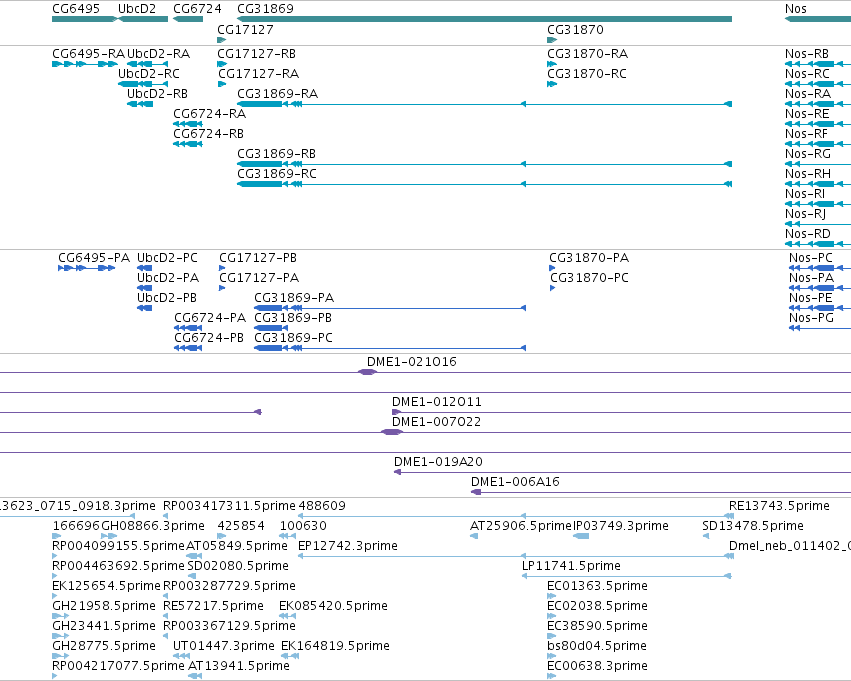Click the UbcD2 gene label
The height and width of the screenshot is (681, 851).
(137, 9)
